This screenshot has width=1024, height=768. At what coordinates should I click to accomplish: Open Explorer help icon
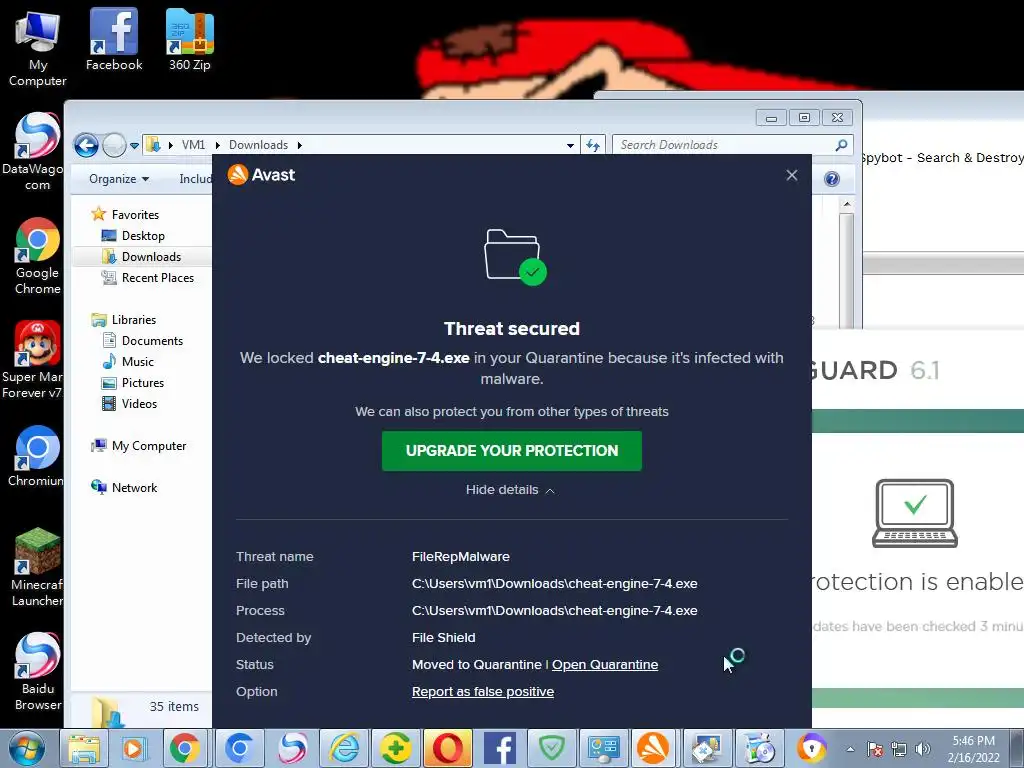[831, 179]
